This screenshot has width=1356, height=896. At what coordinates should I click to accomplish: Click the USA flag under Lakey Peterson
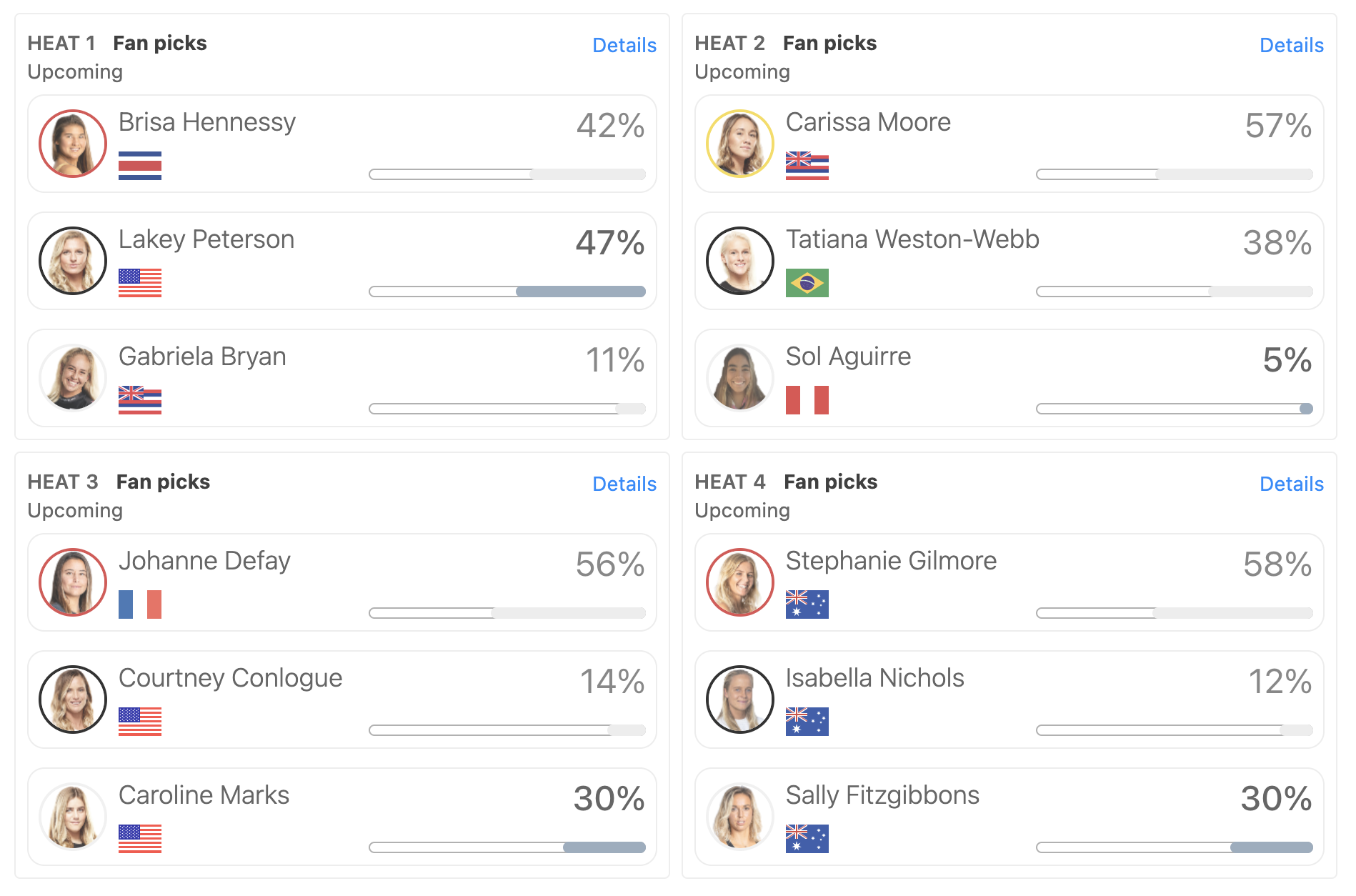140,283
